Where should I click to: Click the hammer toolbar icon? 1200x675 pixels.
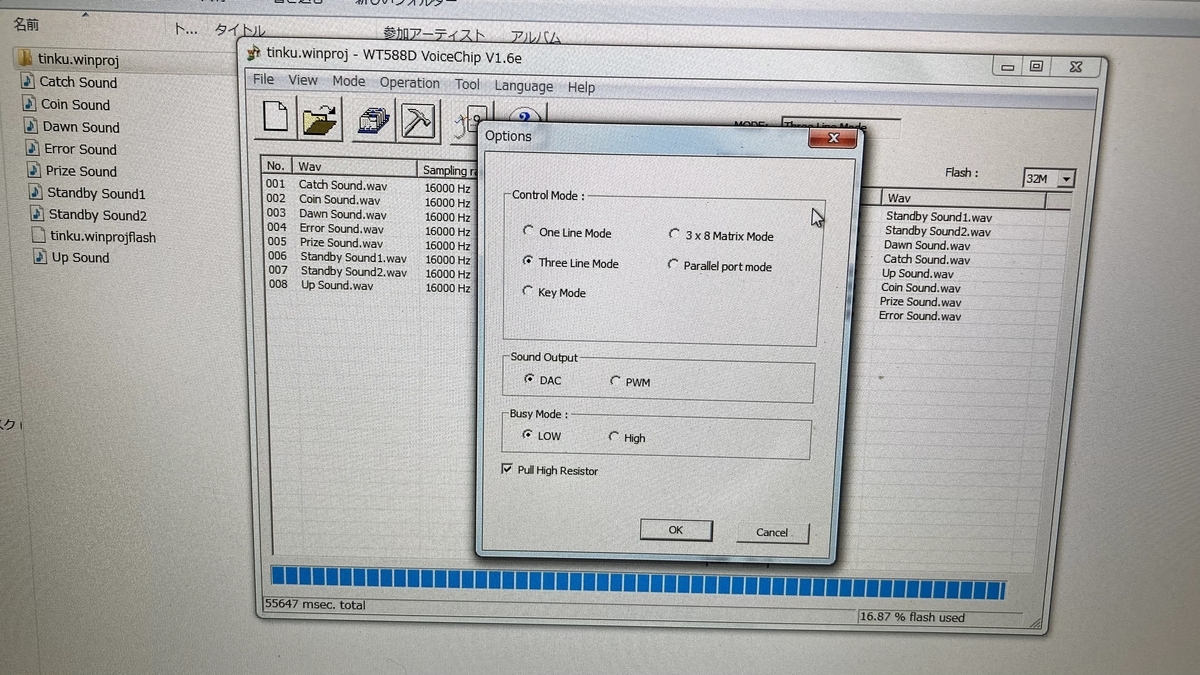coord(416,122)
